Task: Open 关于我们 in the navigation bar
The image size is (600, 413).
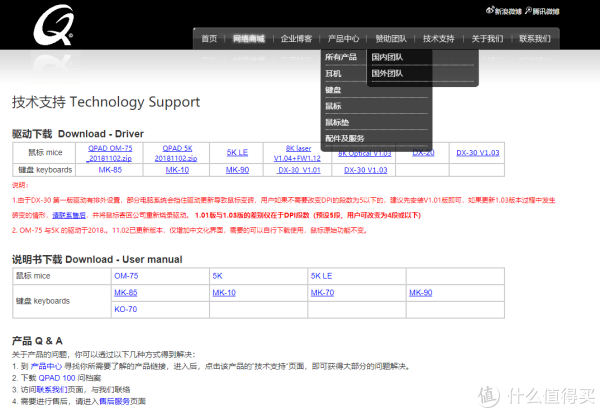Action: click(x=487, y=38)
